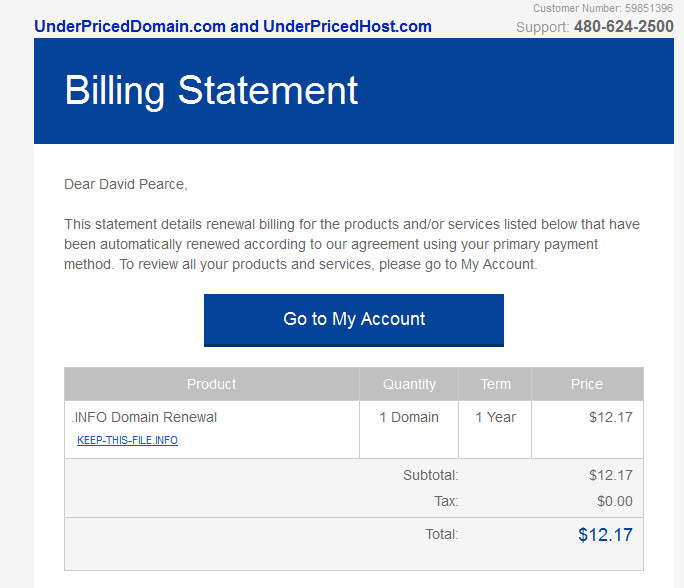Image resolution: width=684 pixels, height=588 pixels.
Task: Click the Price column header
Action: pos(587,384)
